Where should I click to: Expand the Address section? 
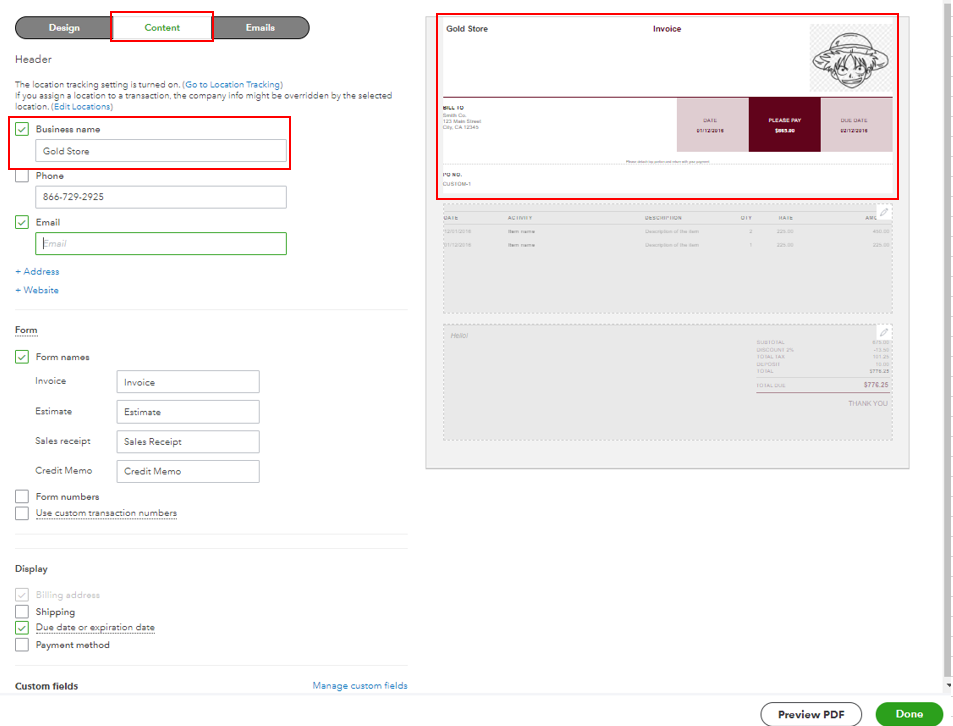pyautogui.click(x=37, y=271)
